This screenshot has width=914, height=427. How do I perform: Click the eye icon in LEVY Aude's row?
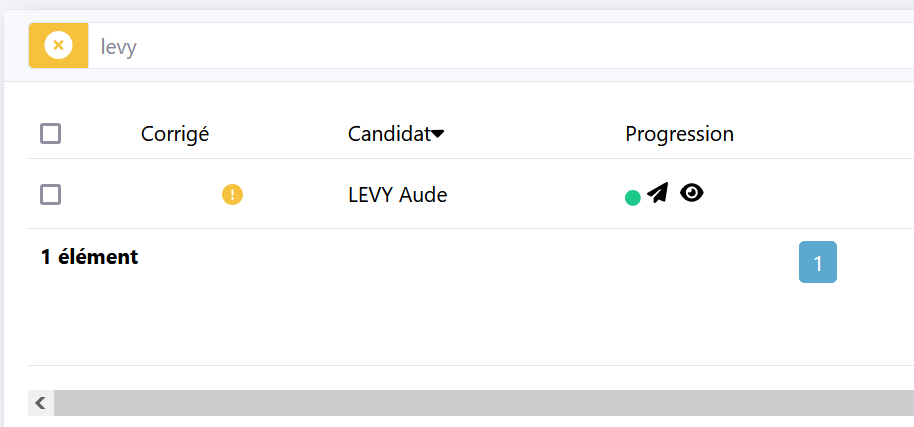(692, 193)
